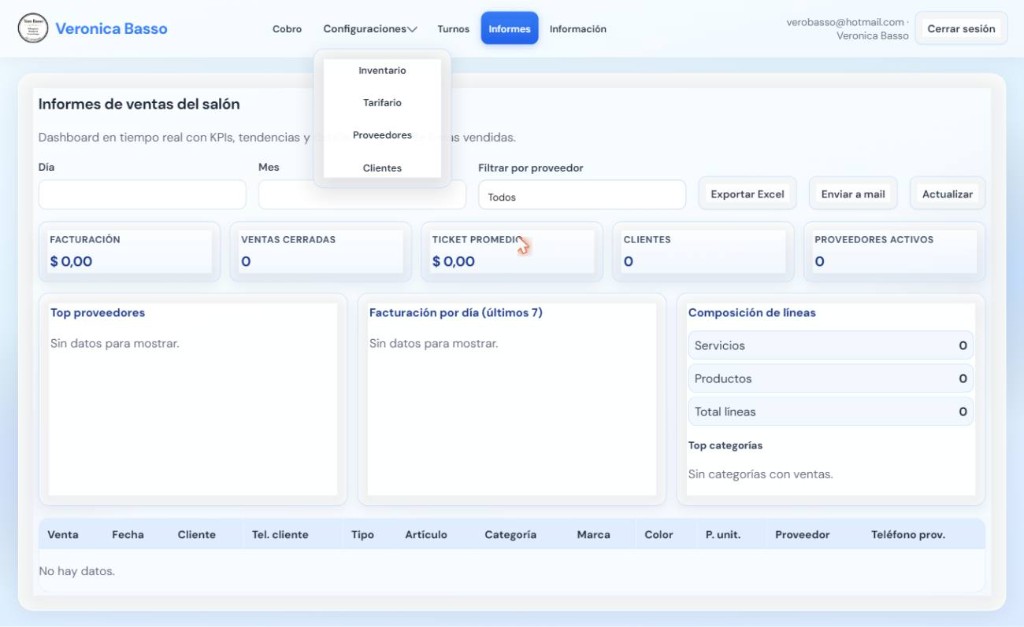The width and height of the screenshot is (1024, 627).
Task: Open the Información tab
Action: 578,29
